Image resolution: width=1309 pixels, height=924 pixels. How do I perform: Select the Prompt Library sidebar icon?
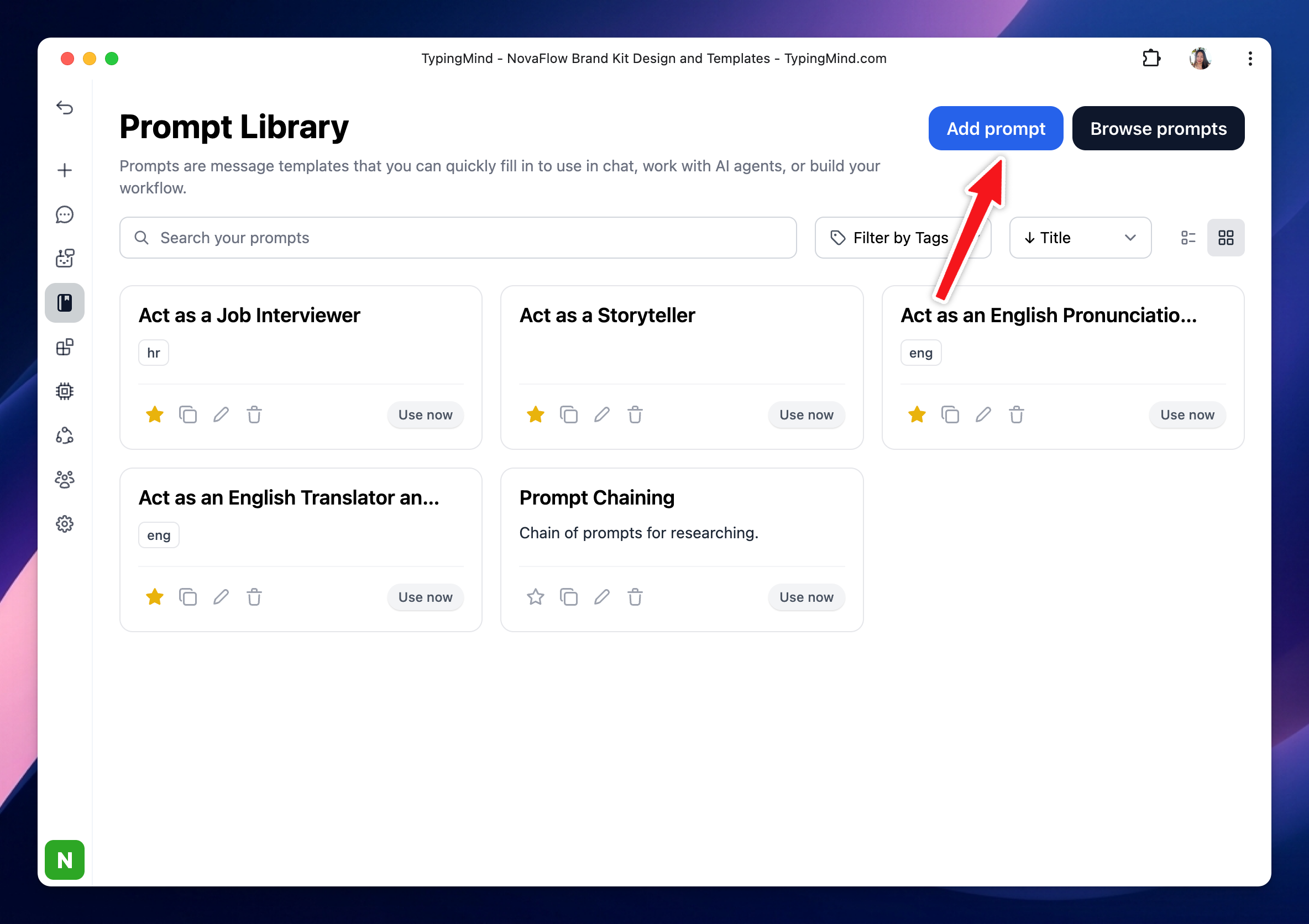(x=65, y=303)
